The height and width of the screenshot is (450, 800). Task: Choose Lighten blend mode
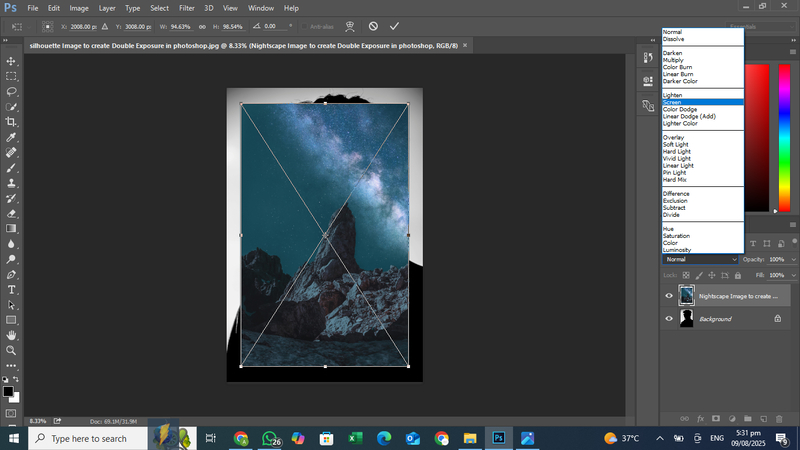point(703,95)
